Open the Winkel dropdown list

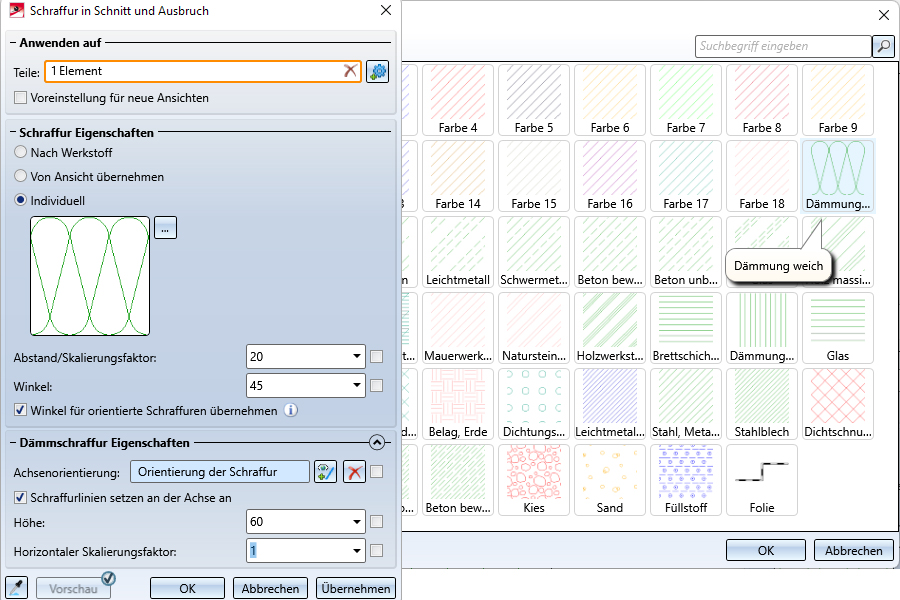point(358,385)
